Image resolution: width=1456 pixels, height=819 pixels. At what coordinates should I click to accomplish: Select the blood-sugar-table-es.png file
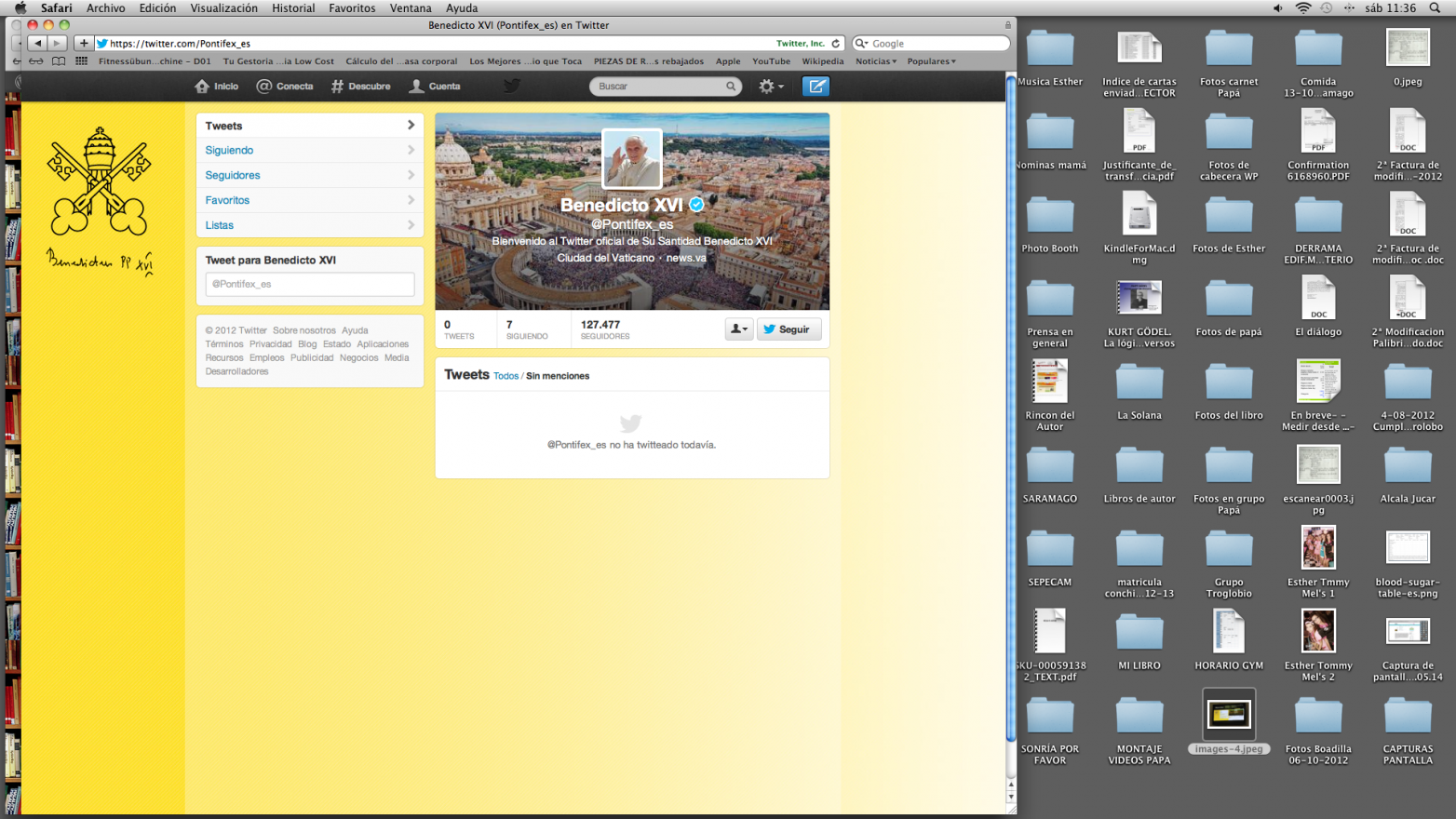click(x=1408, y=563)
